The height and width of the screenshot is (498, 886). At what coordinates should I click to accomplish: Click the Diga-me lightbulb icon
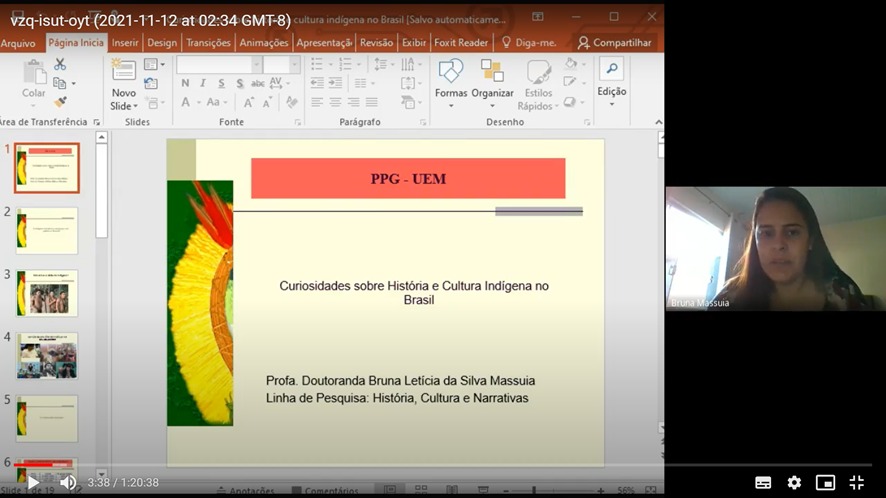coord(506,42)
